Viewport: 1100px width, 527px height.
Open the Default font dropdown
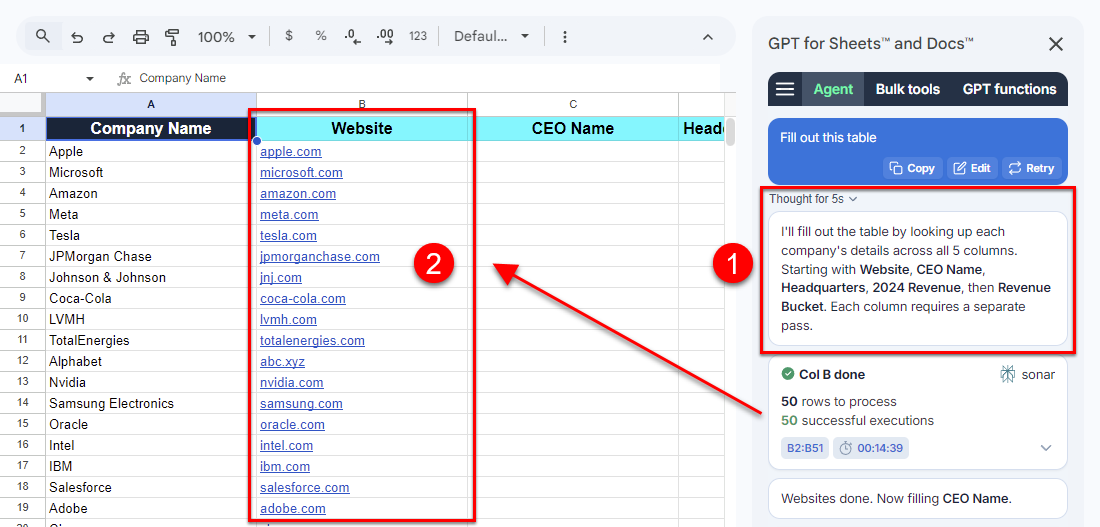click(490, 36)
